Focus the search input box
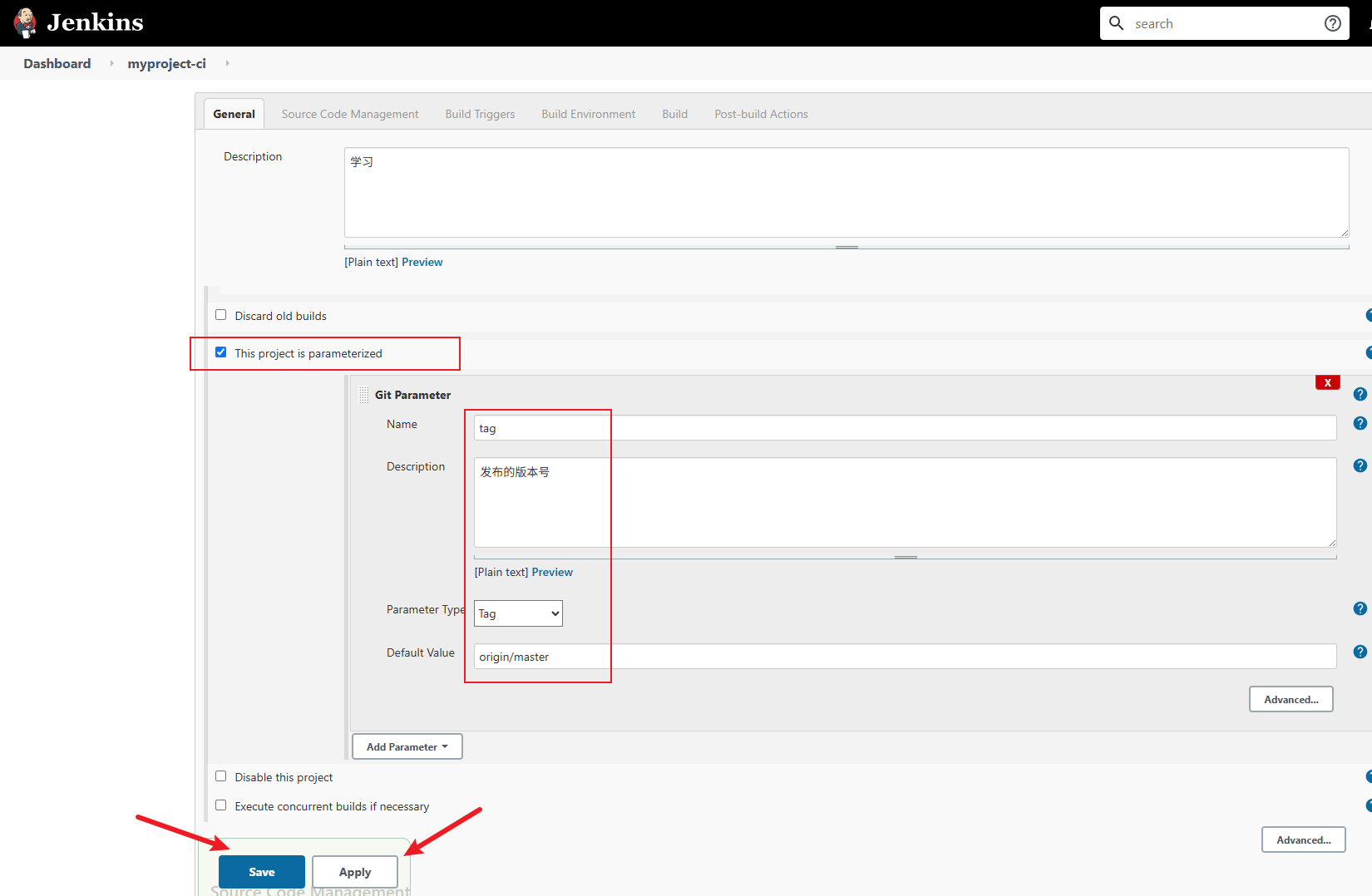 tap(1225, 23)
